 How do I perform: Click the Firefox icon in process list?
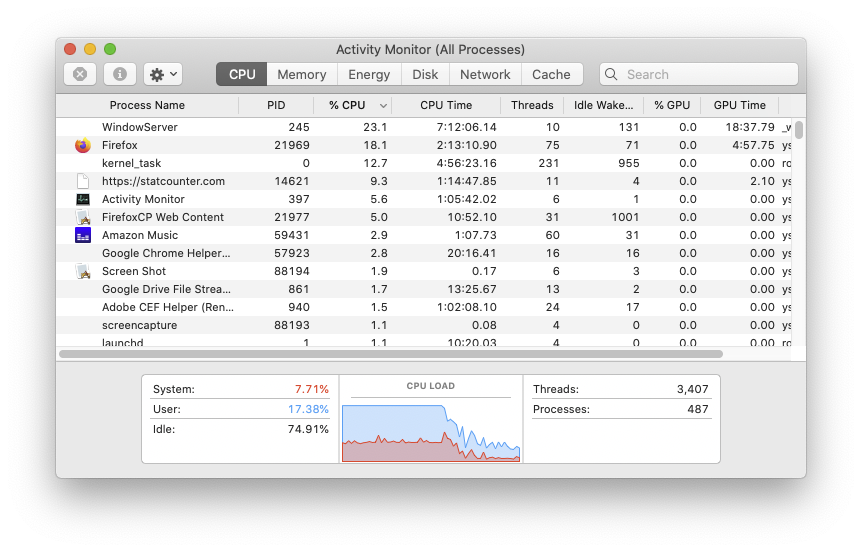click(82, 145)
